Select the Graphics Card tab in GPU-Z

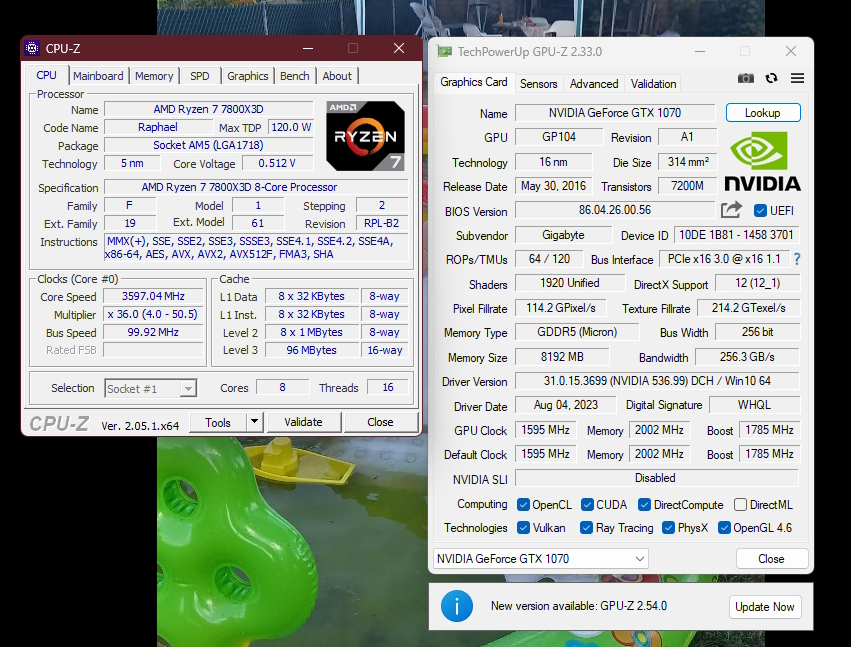point(474,82)
